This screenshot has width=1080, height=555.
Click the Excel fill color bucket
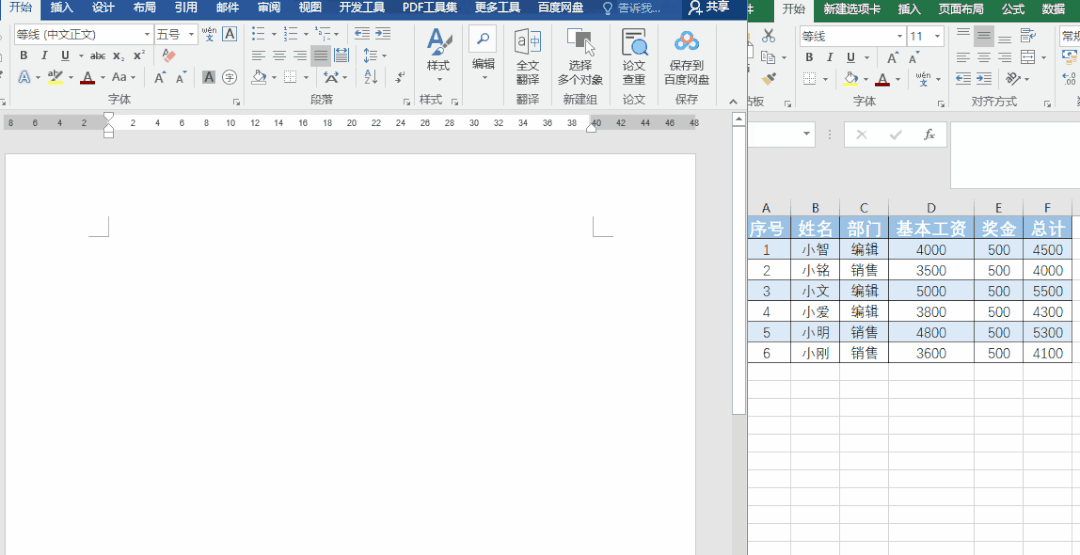coord(851,80)
